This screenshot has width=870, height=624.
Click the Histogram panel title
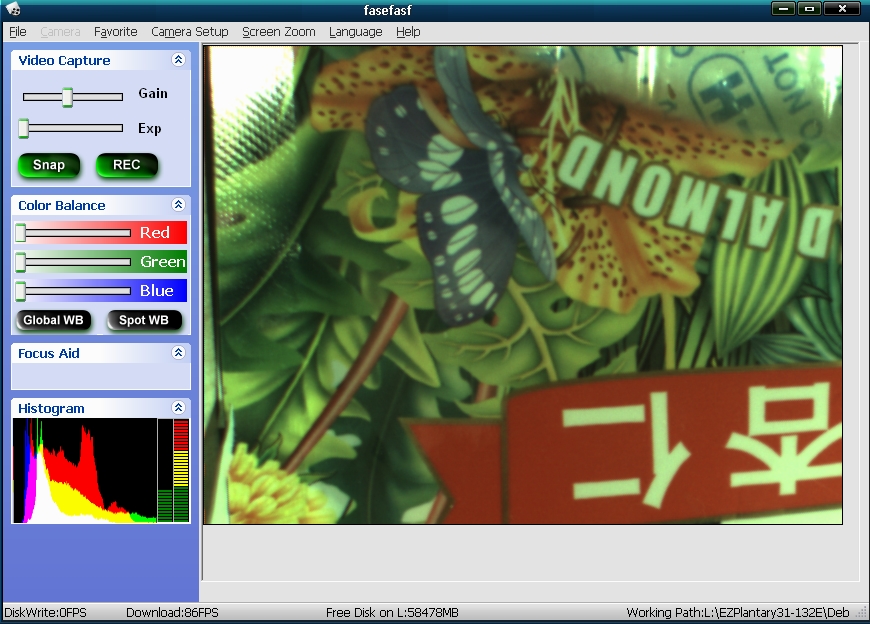pyautogui.click(x=51, y=408)
